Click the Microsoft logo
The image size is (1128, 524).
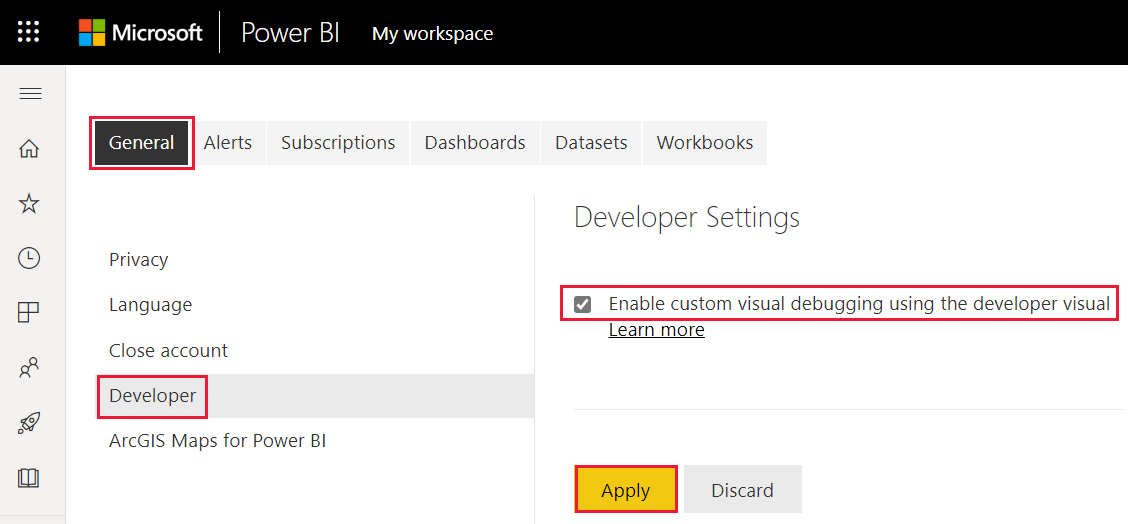(141, 32)
